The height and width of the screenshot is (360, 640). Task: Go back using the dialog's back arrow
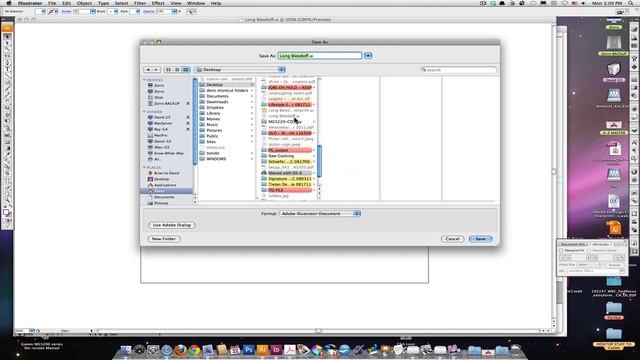(148, 70)
